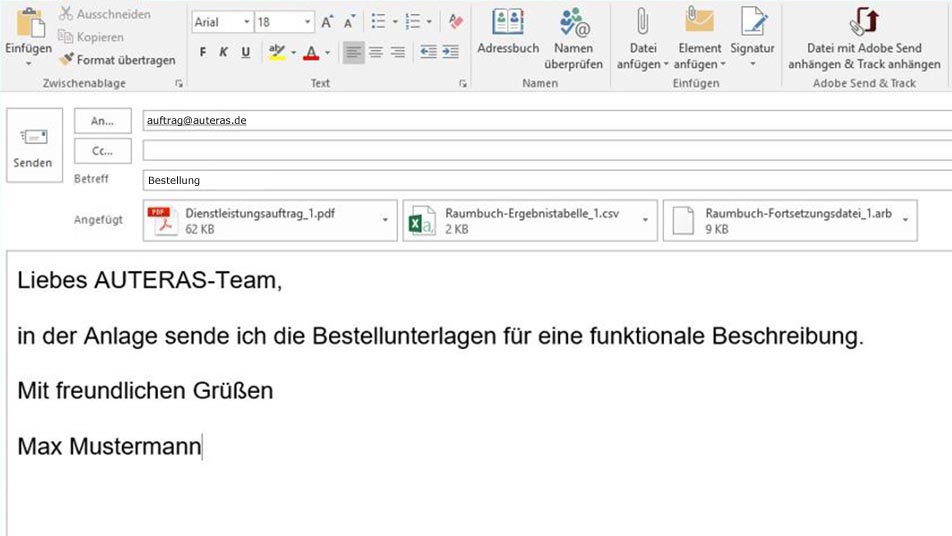Image resolution: width=952 pixels, height=536 pixels.
Task: Click into the Betreff subject field
Action: coord(540,180)
